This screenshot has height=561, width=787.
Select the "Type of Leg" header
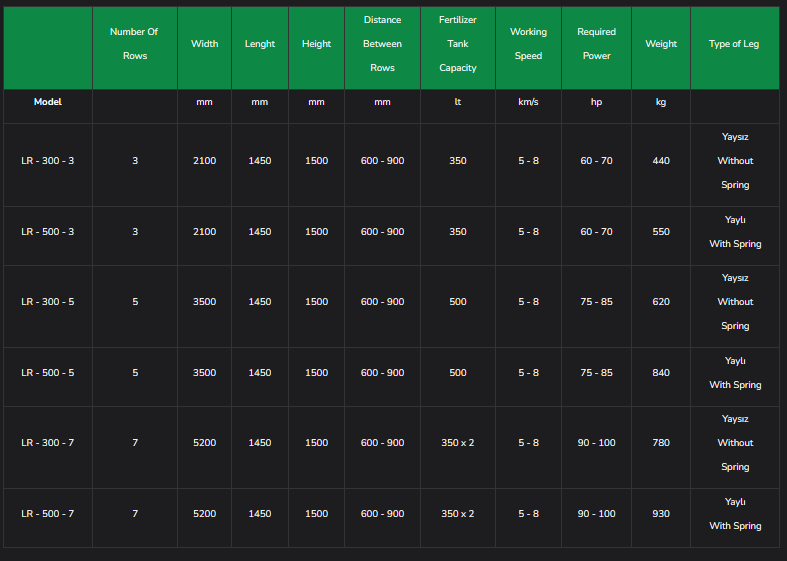click(x=733, y=44)
